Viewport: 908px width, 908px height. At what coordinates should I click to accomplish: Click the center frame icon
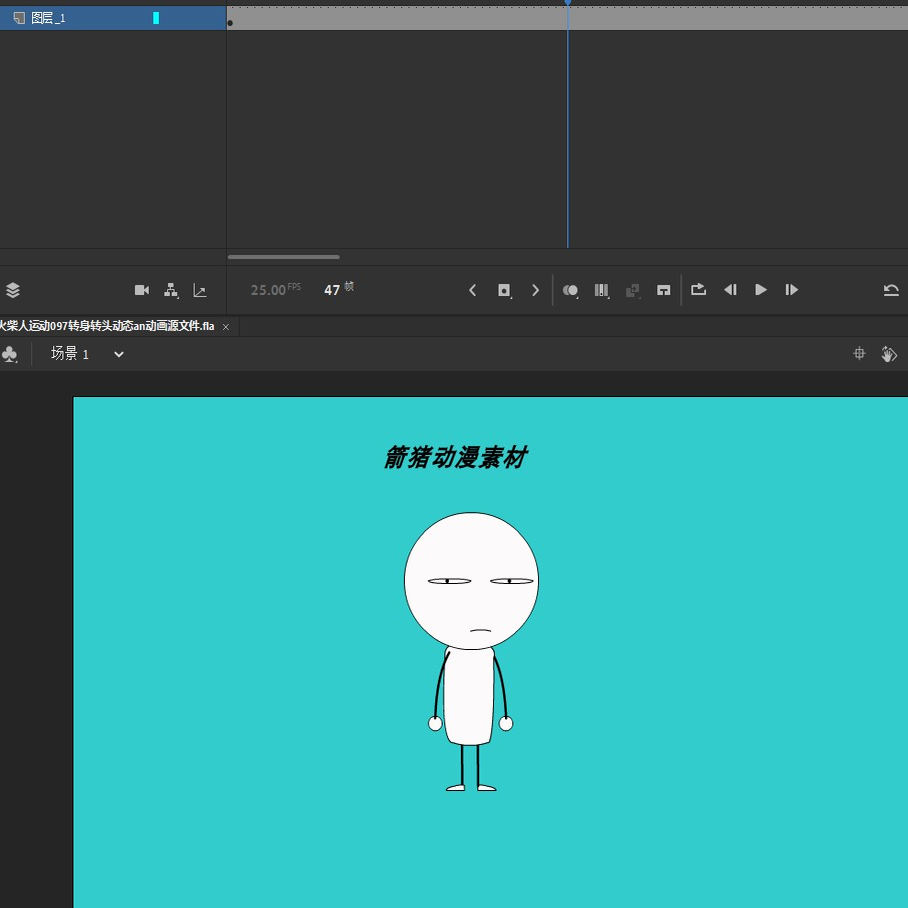(x=663, y=290)
